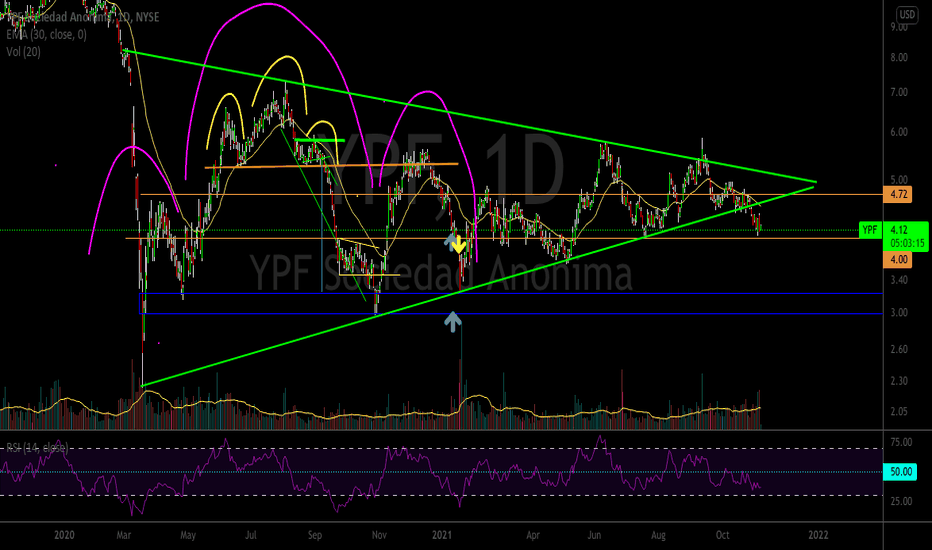Screen dimensions: 932x550
Task: Click the green YPF symbol tag
Action: point(870,230)
